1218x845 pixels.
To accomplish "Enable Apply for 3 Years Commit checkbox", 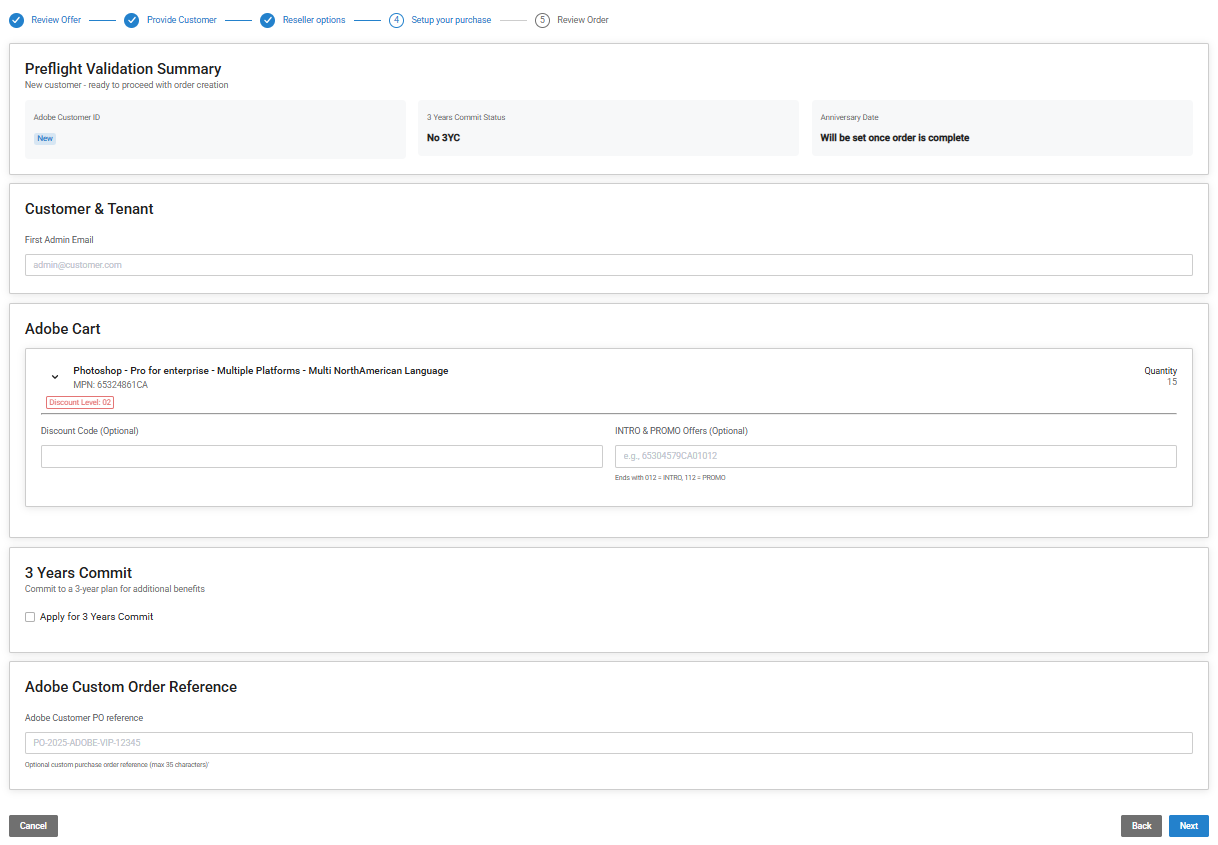I will pyautogui.click(x=30, y=617).
